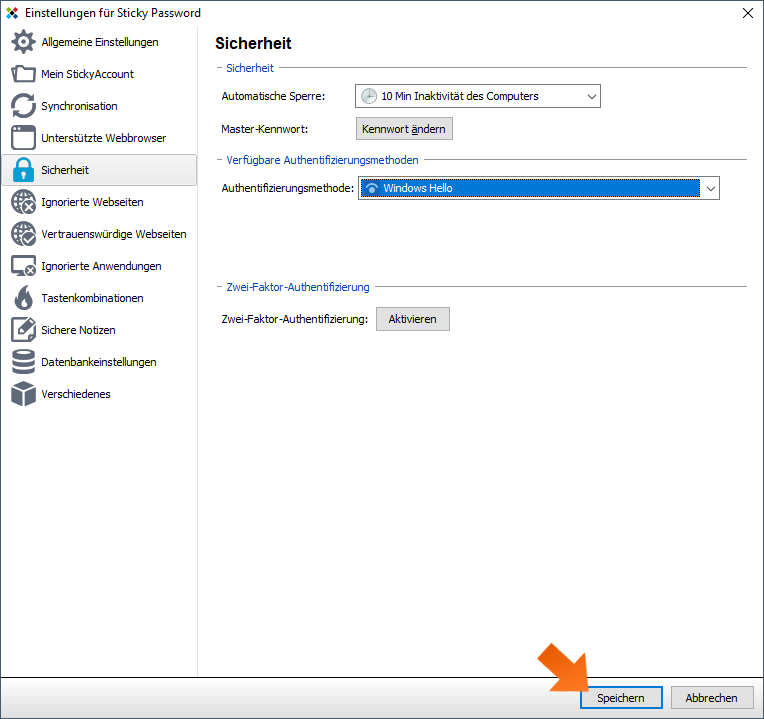Activate two-factor authentication with Aktivieren
The height and width of the screenshot is (719, 764).
pyautogui.click(x=412, y=319)
